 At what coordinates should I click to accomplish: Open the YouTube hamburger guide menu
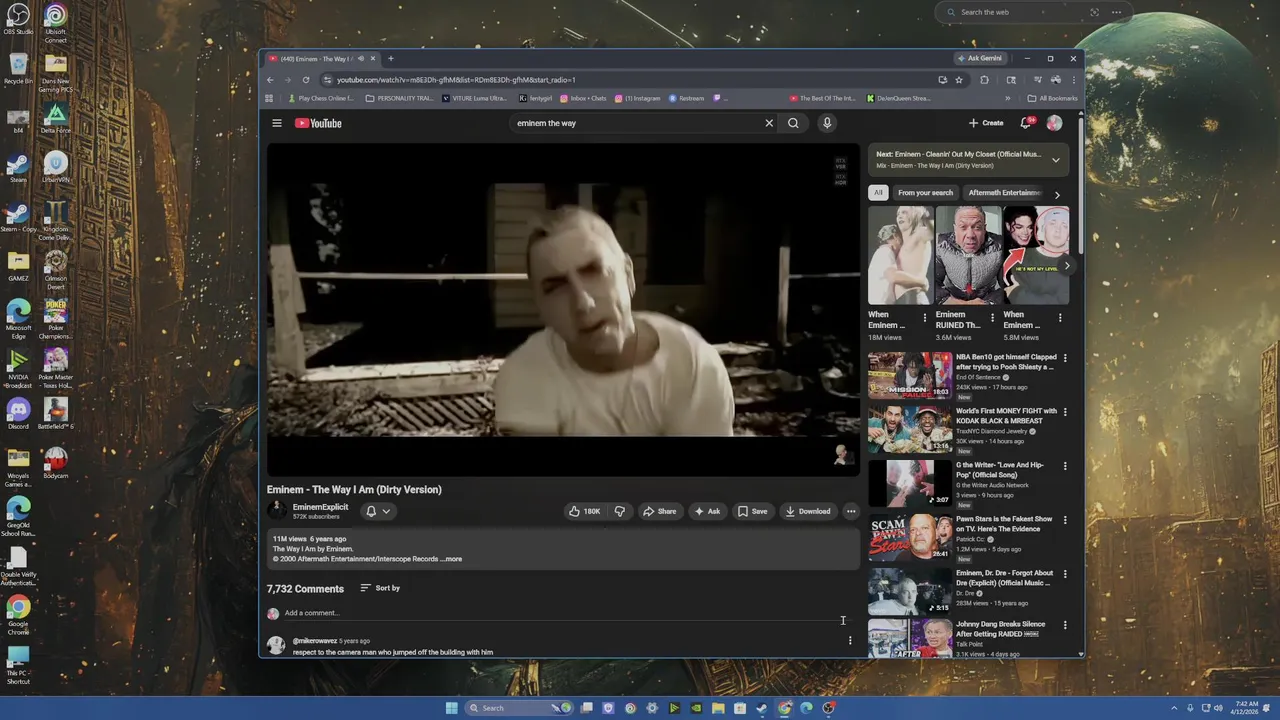pos(277,123)
